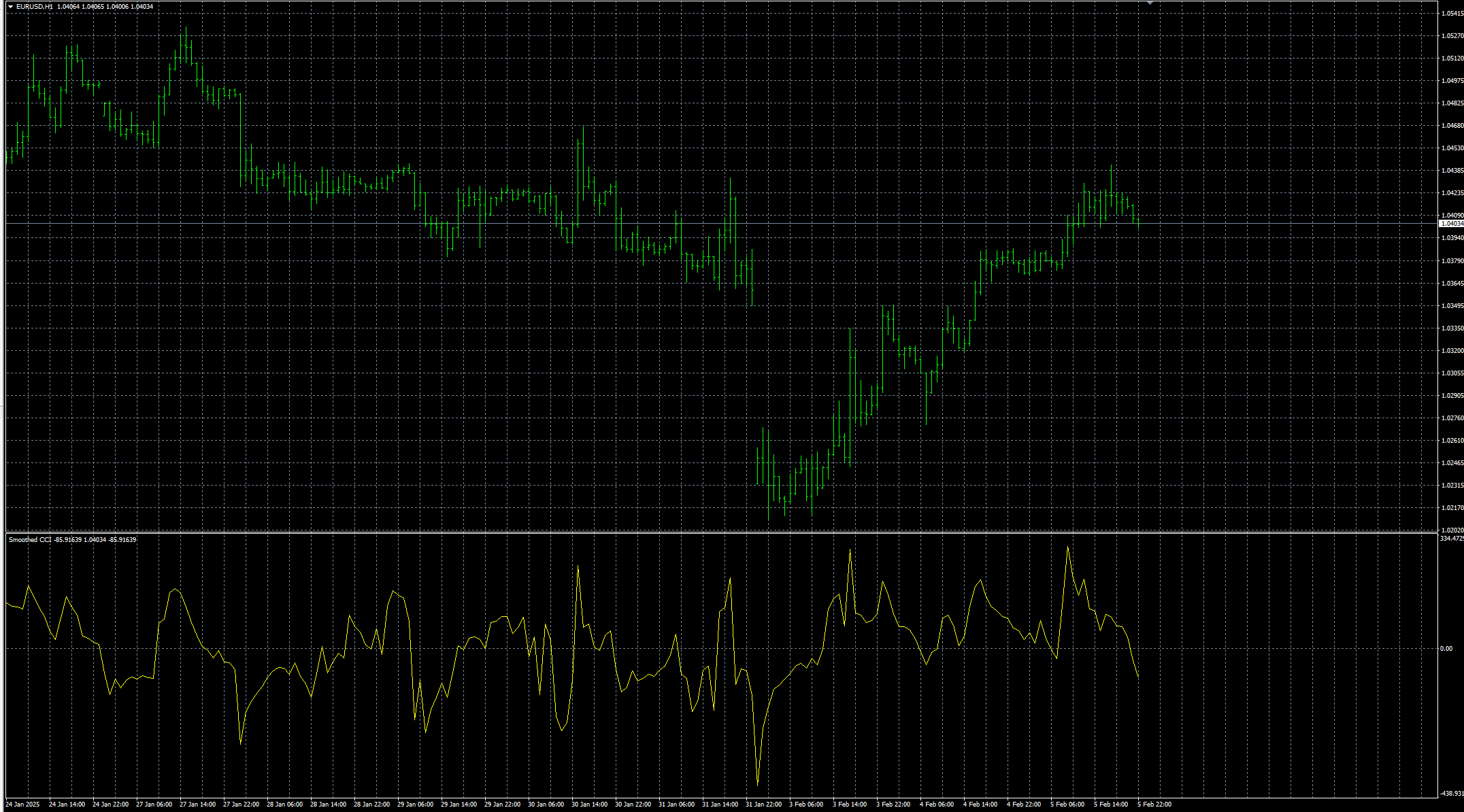This screenshot has width=1464, height=812.
Task: Click price scale label 1.05120
Action: point(1452,58)
